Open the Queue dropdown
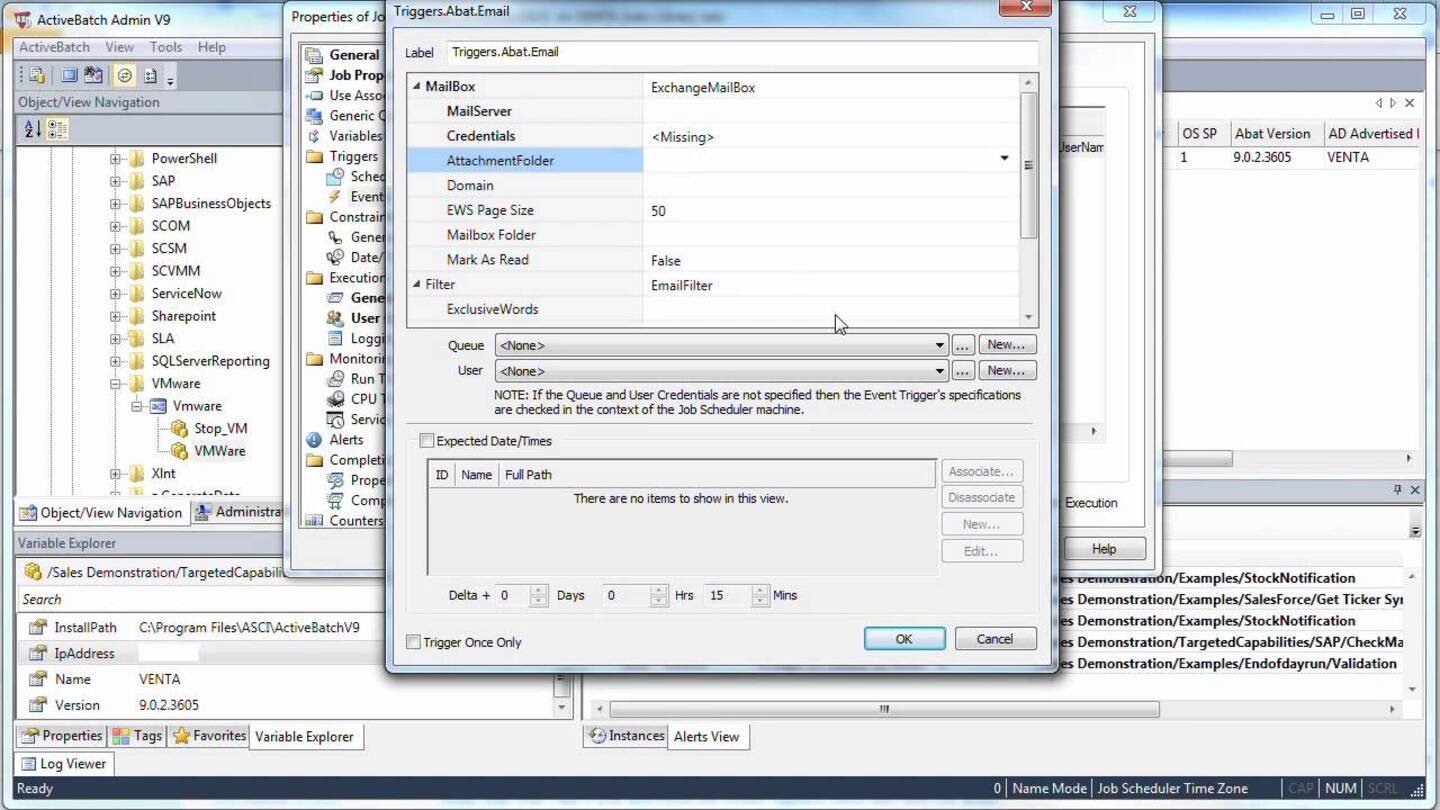Image resolution: width=1440 pixels, height=810 pixels. (x=939, y=345)
